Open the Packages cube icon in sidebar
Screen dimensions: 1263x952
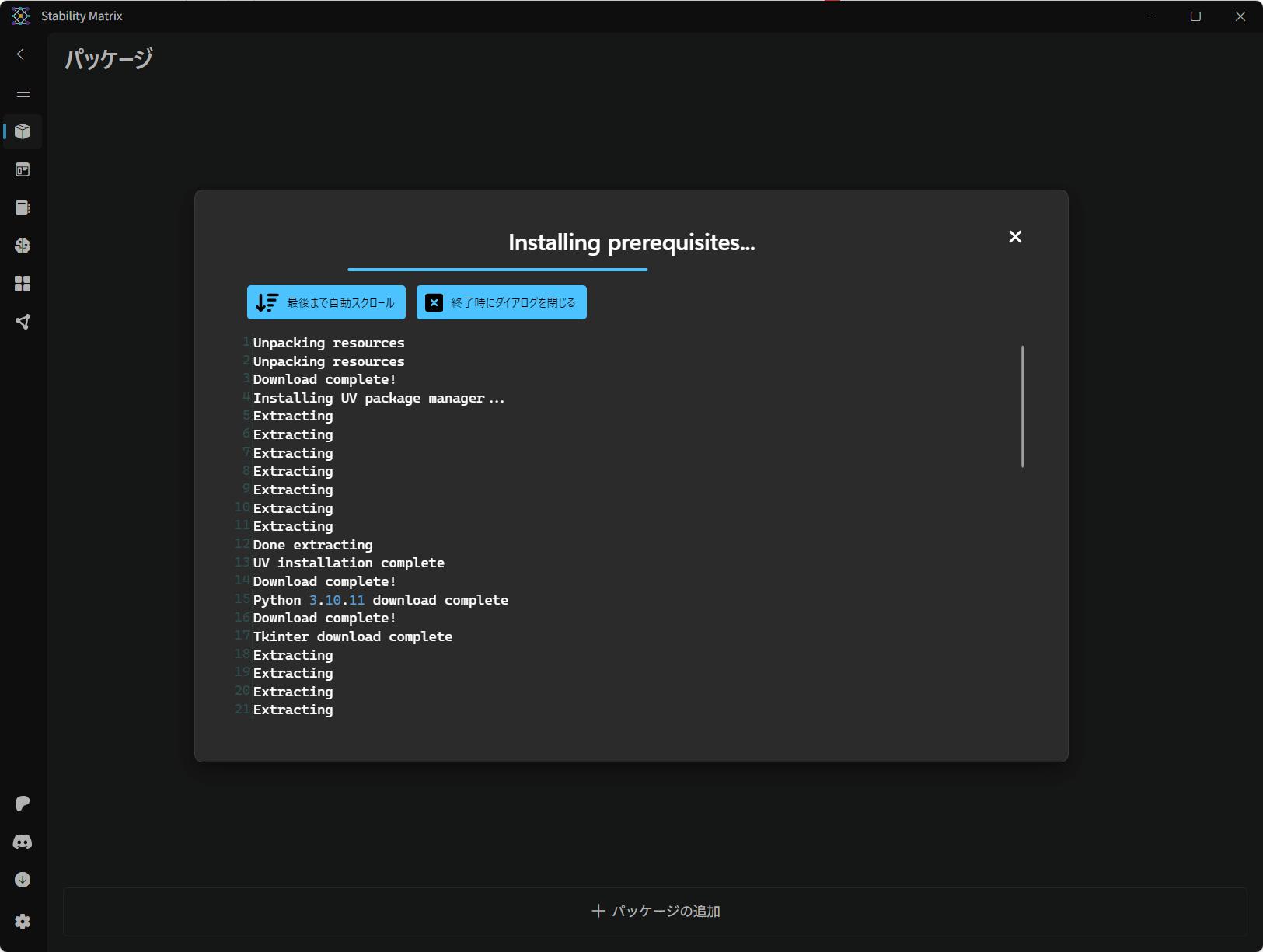pyautogui.click(x=23, y=131)
